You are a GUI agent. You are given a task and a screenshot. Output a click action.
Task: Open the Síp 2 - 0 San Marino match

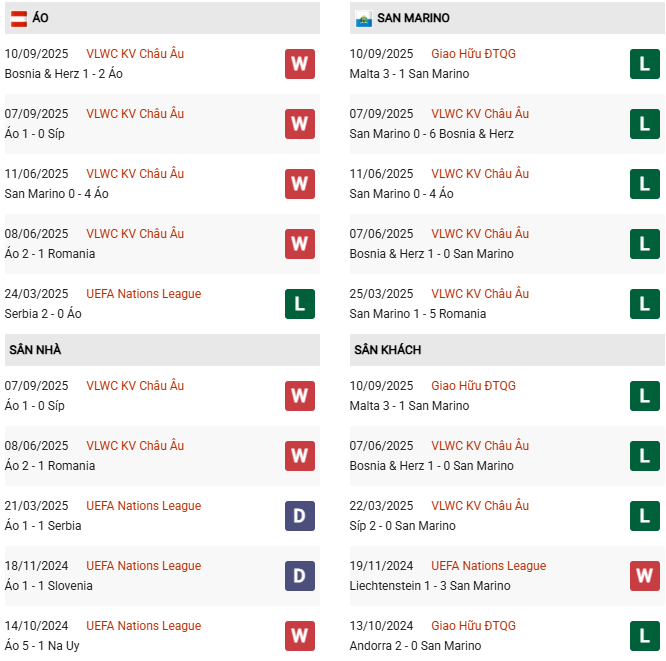tap(402, 526)
